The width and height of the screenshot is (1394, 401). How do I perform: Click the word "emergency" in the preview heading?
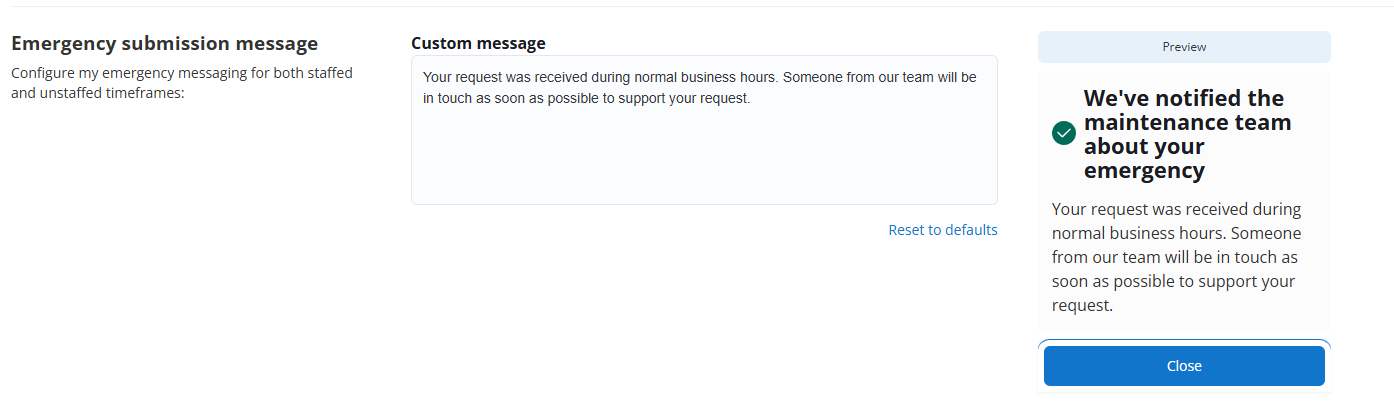coord(1144,171)
